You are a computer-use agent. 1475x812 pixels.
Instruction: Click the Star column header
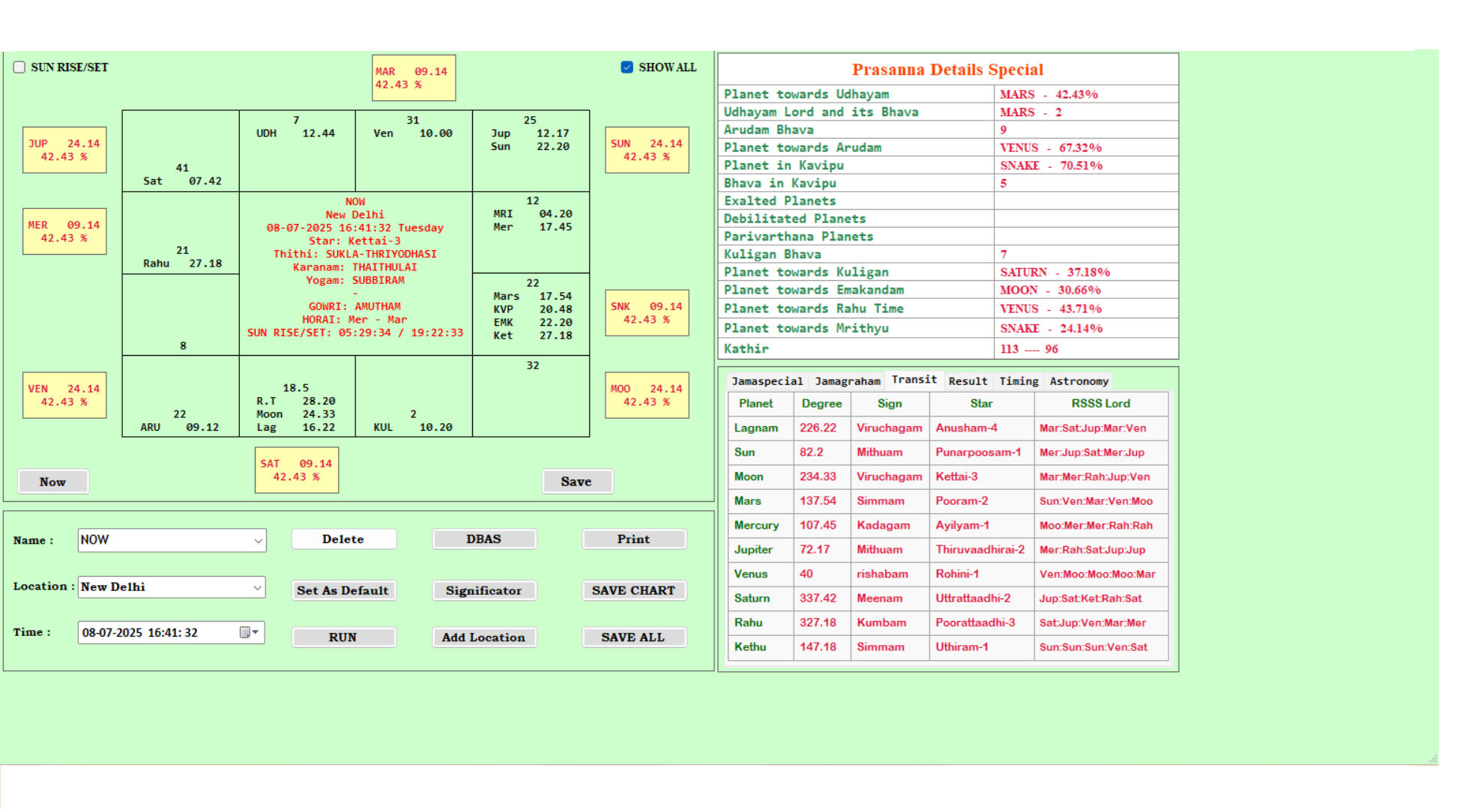pyautogui.click(x=982, y=404)
